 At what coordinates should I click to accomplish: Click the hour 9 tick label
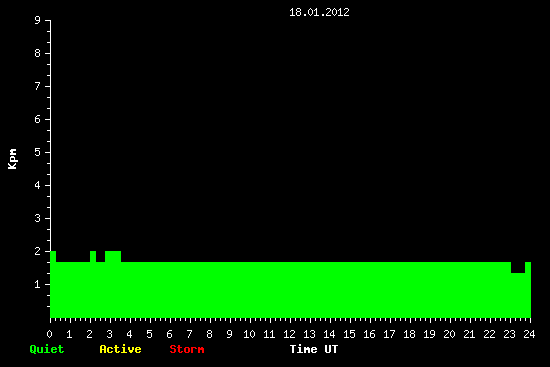tap(229, 334)
